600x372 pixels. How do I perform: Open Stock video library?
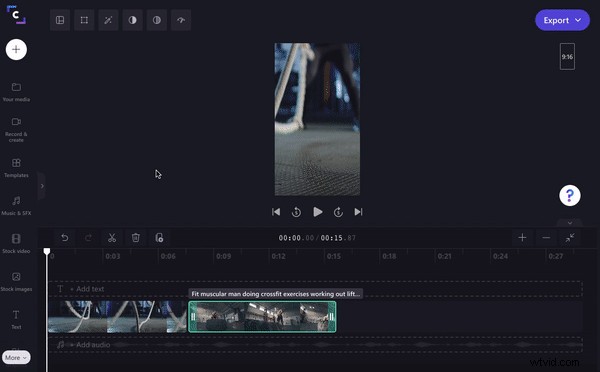(16, 244)
